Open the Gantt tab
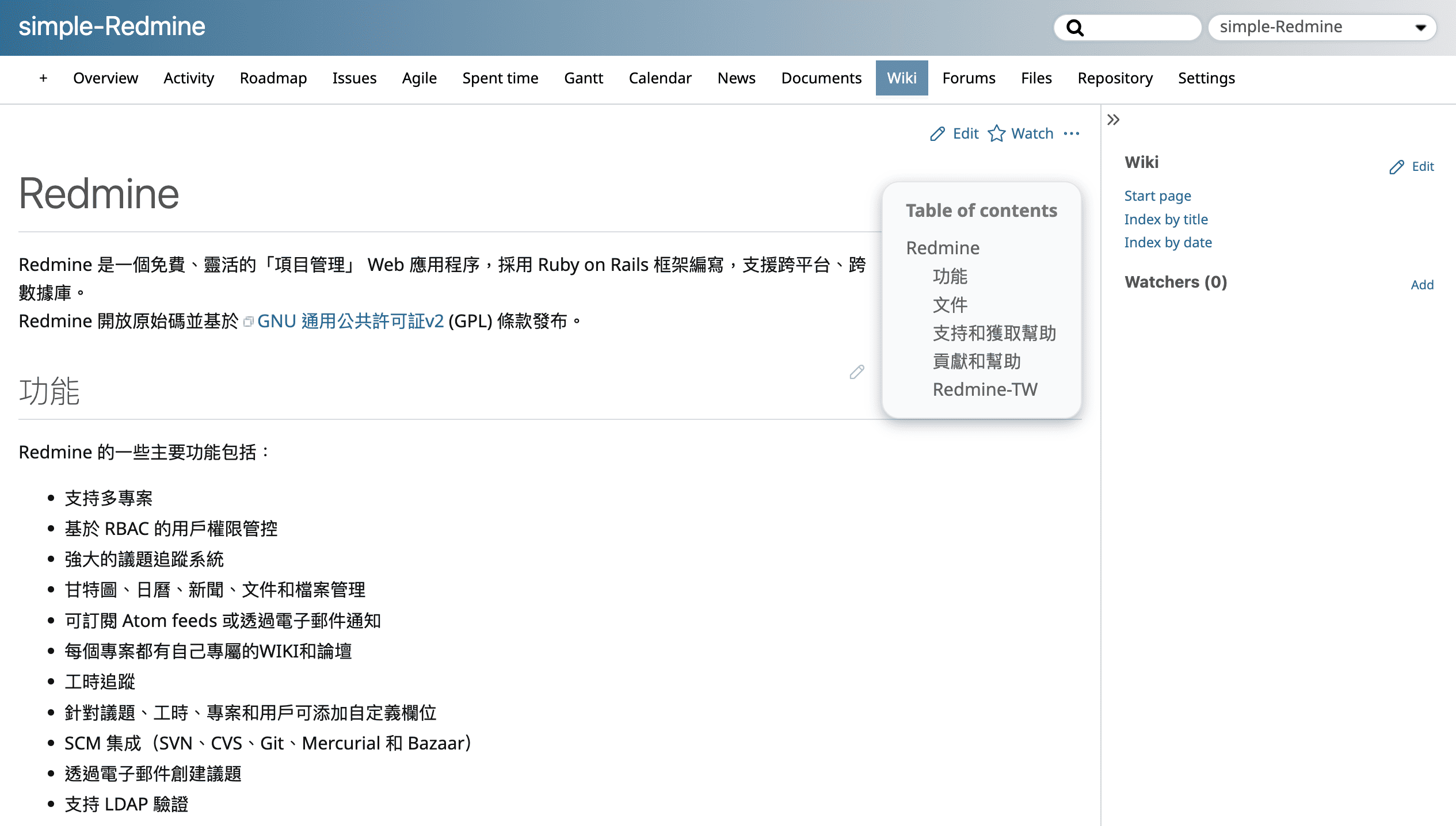 tap(583, 78)
